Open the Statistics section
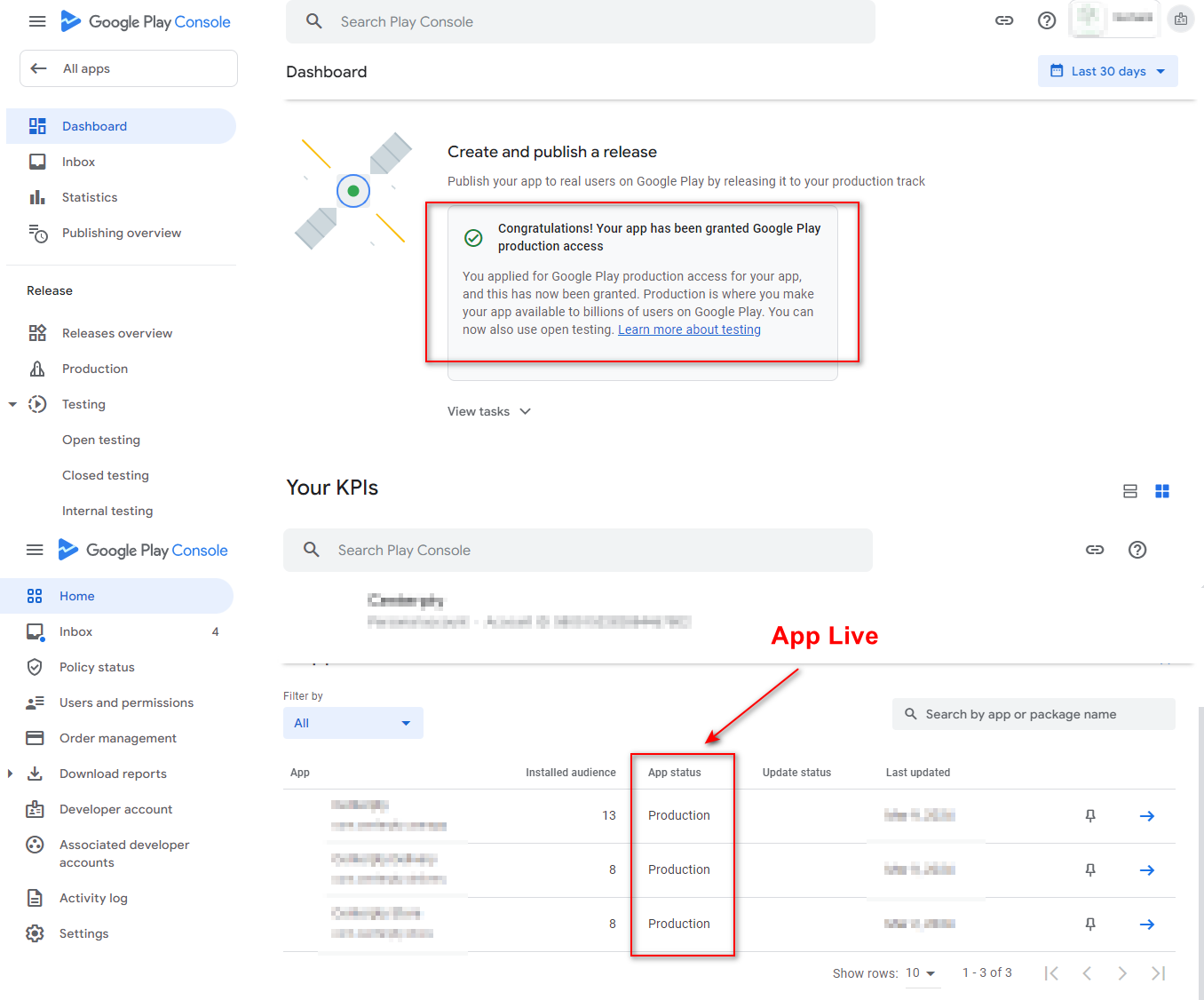The image size is (1204, 1000). coord(90,196)
